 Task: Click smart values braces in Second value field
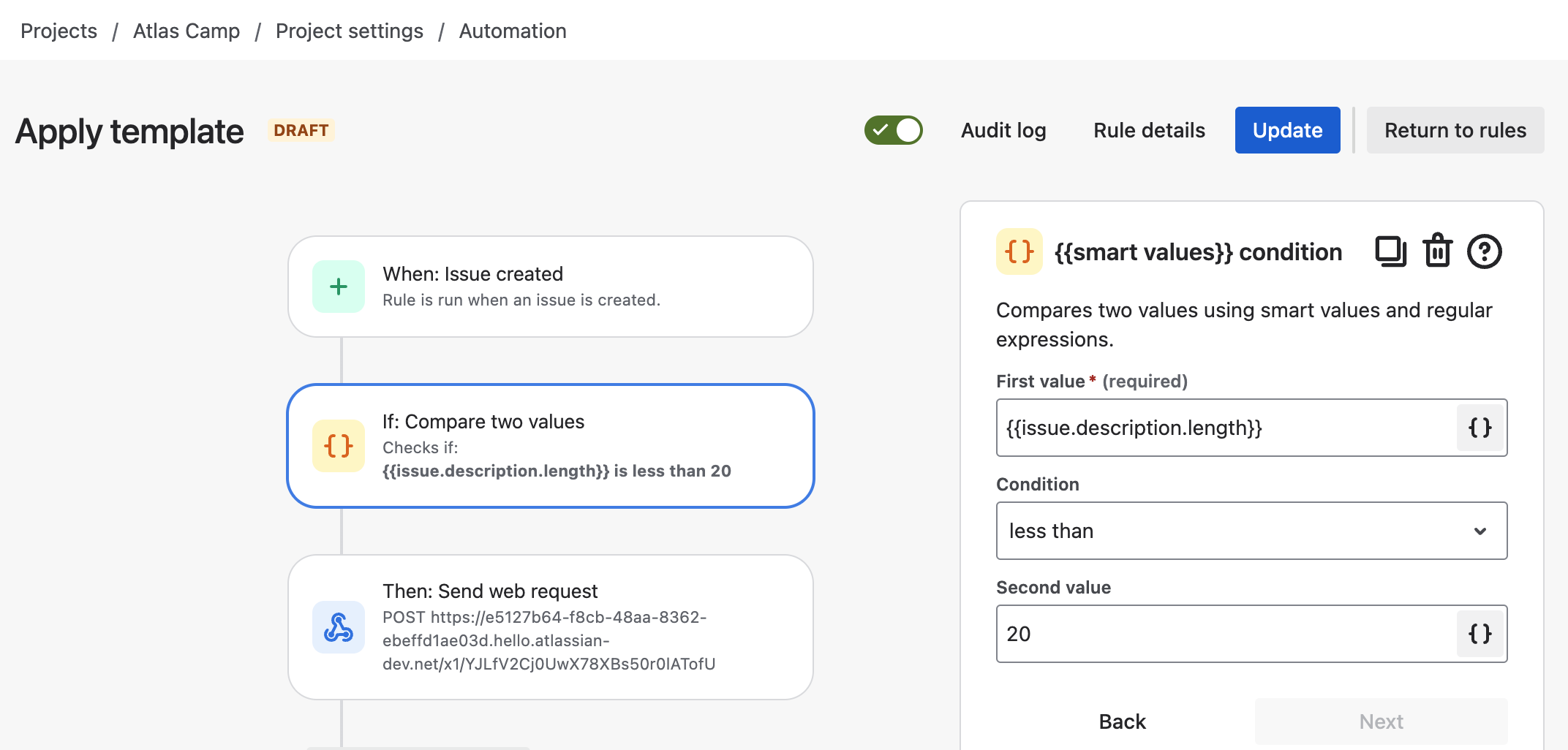pos(1480,634)
